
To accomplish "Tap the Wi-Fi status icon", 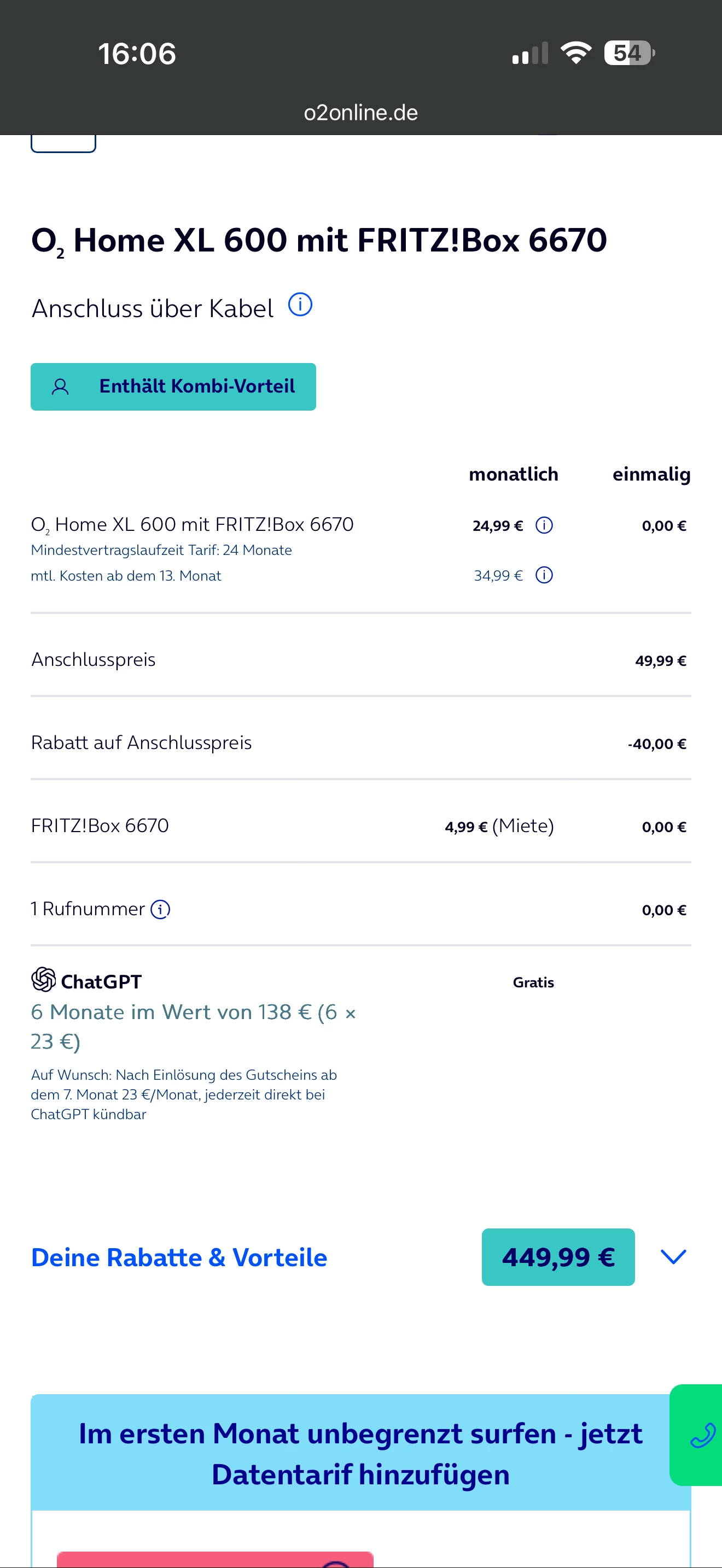I will (575, 53).
